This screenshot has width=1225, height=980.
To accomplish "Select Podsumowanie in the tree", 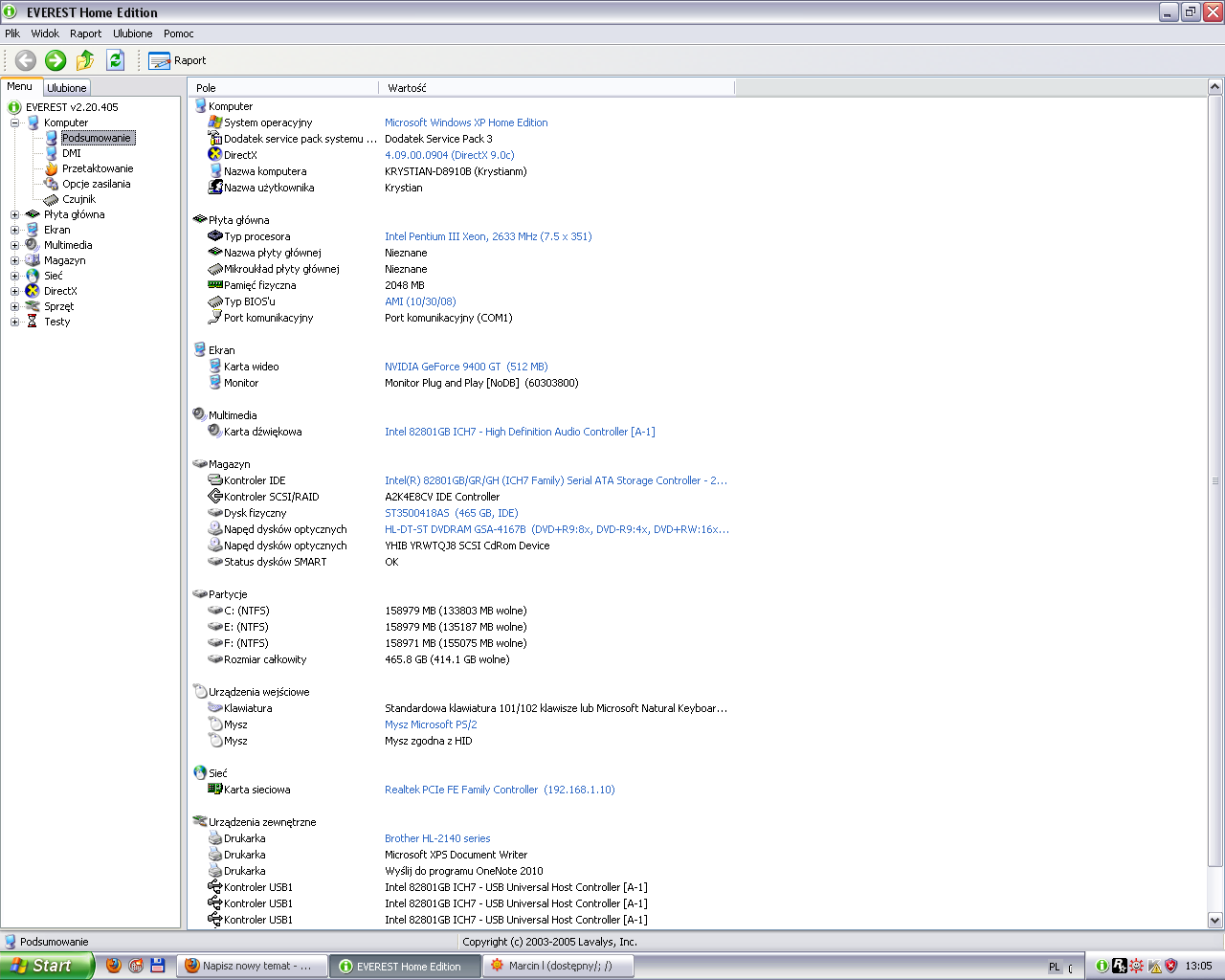I will click(97, 138).
